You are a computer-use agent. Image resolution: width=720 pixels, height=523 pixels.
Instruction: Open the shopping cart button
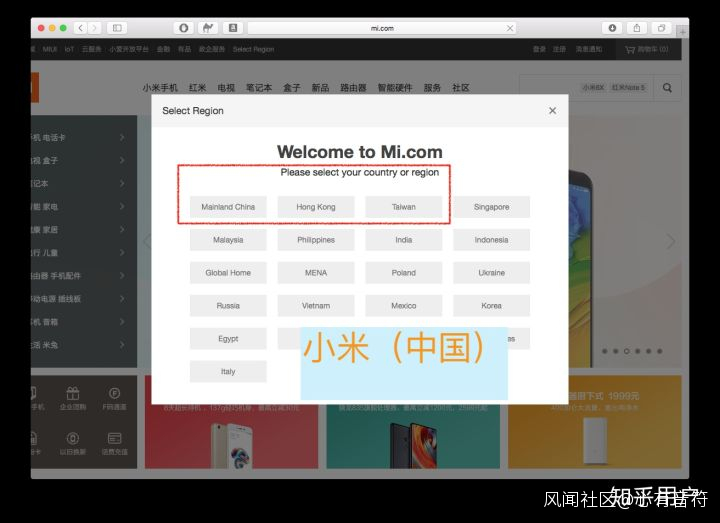pos(647,49)
